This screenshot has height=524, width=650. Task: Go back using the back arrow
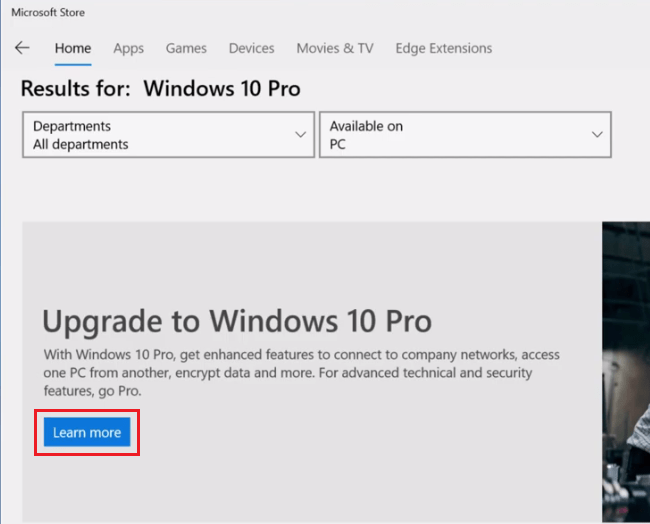coord(22,48)
